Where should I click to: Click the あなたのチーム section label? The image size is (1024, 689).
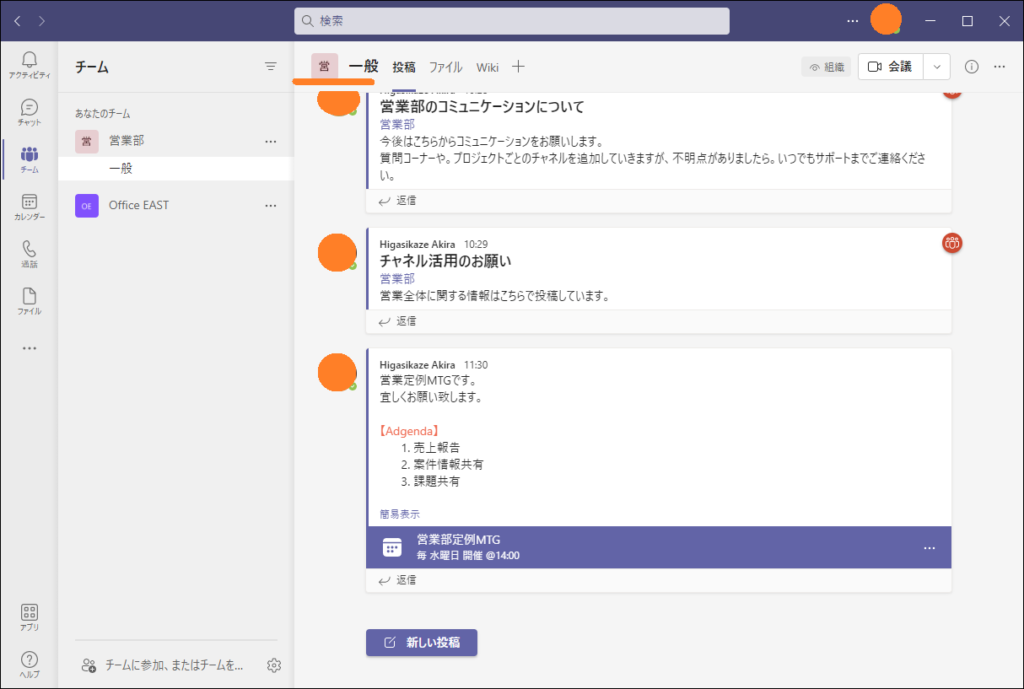tap(103, 114)
